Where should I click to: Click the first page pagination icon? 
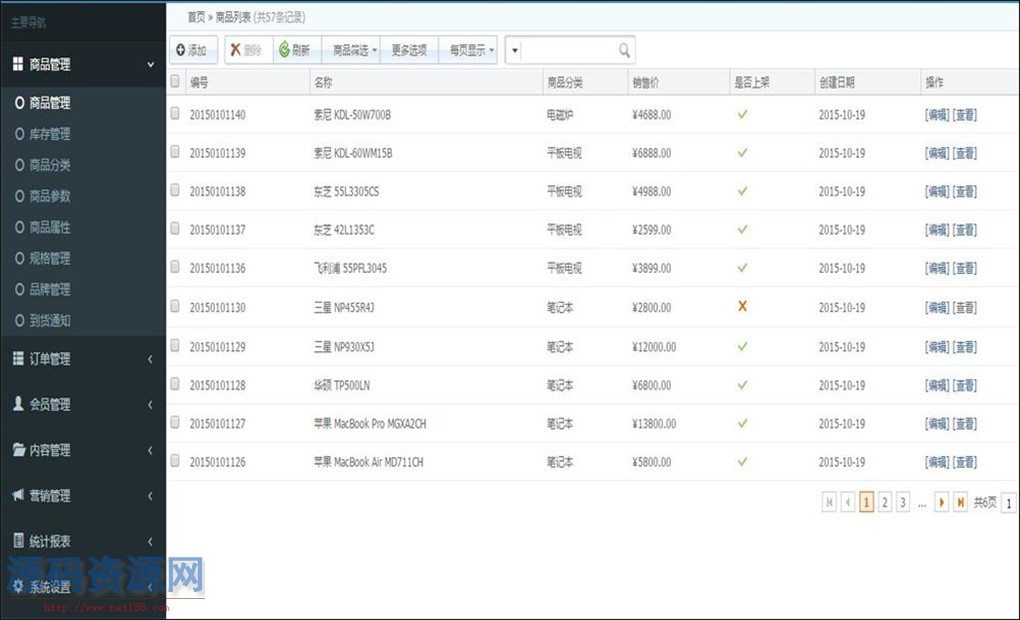tap(829, 502)
